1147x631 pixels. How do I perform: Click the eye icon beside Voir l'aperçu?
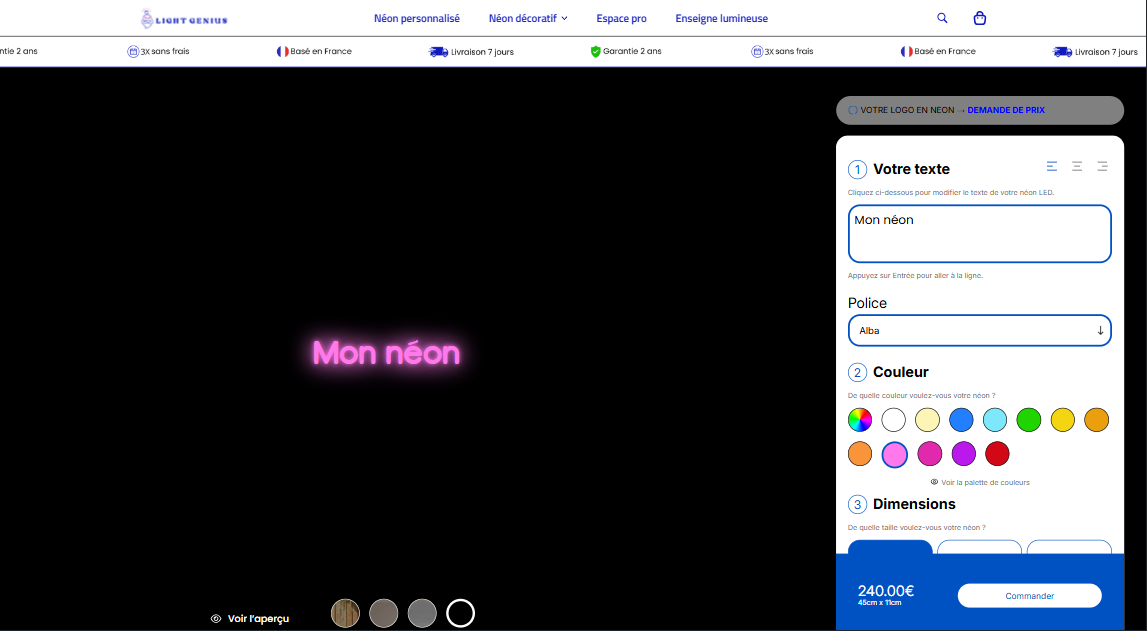click(x=216, y=619)
